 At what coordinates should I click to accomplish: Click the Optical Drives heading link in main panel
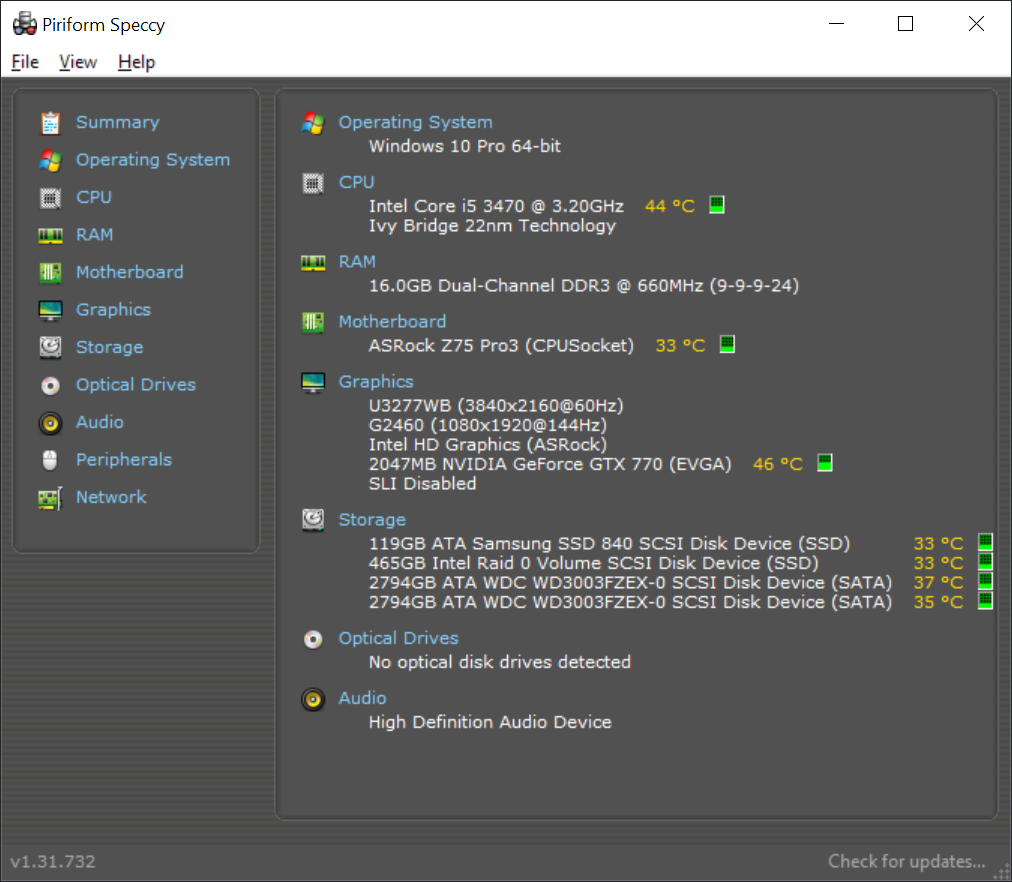pyautogui.click(x=399, y=638)
